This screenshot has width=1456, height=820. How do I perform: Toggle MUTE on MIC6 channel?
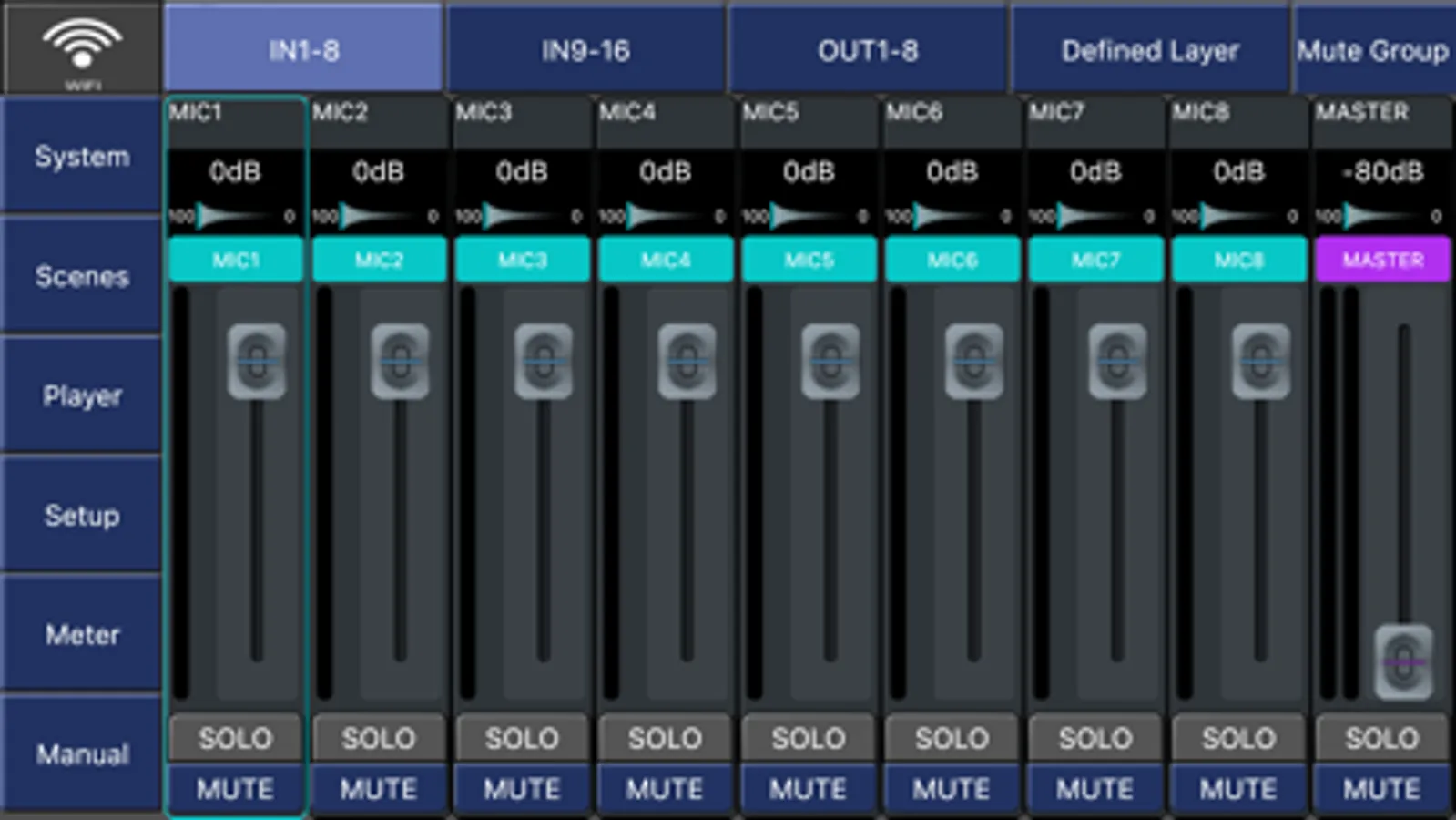pyautogui.click(x=952, y=788)
